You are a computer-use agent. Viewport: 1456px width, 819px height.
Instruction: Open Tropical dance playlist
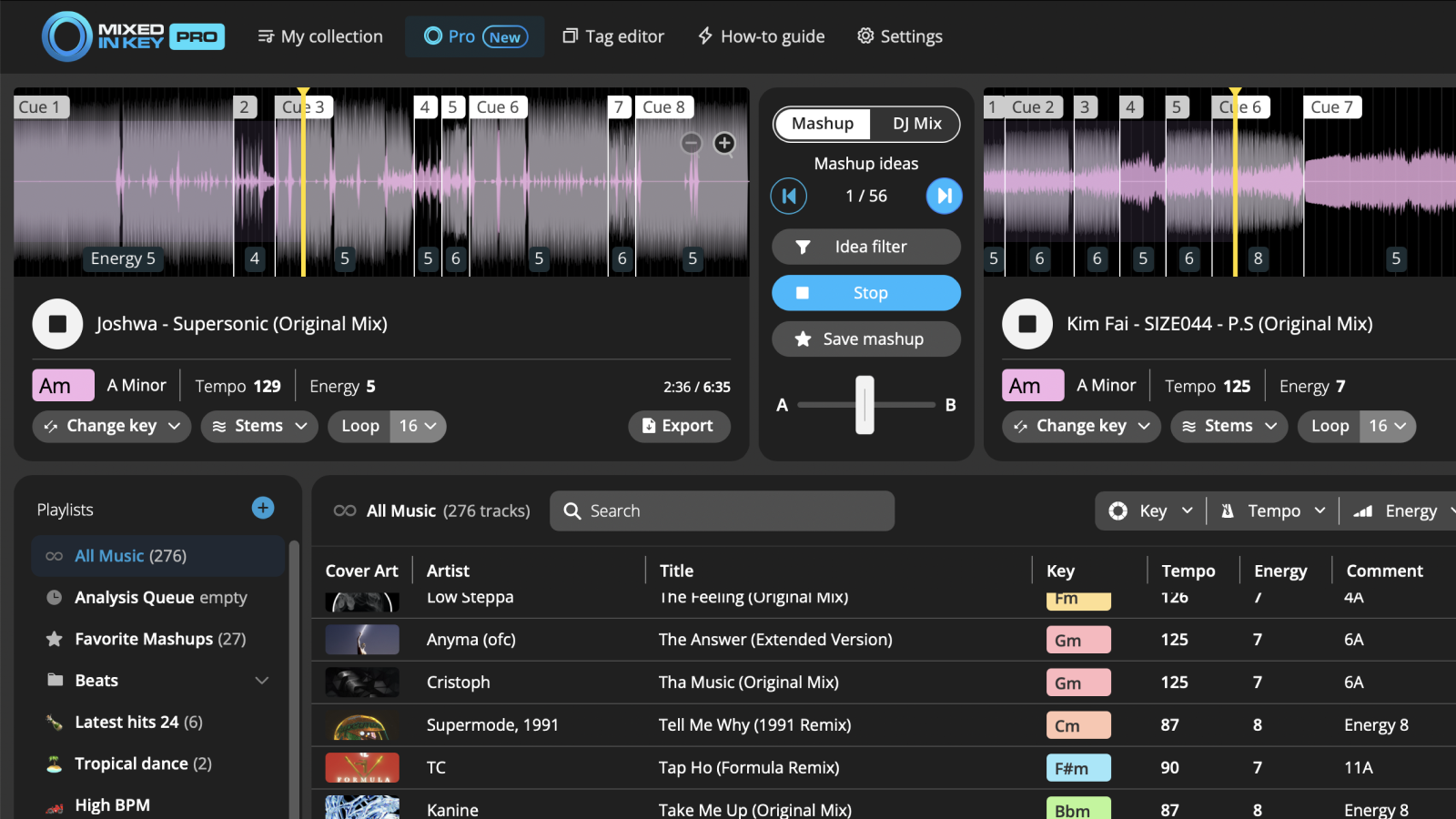[x=158, y=764]
